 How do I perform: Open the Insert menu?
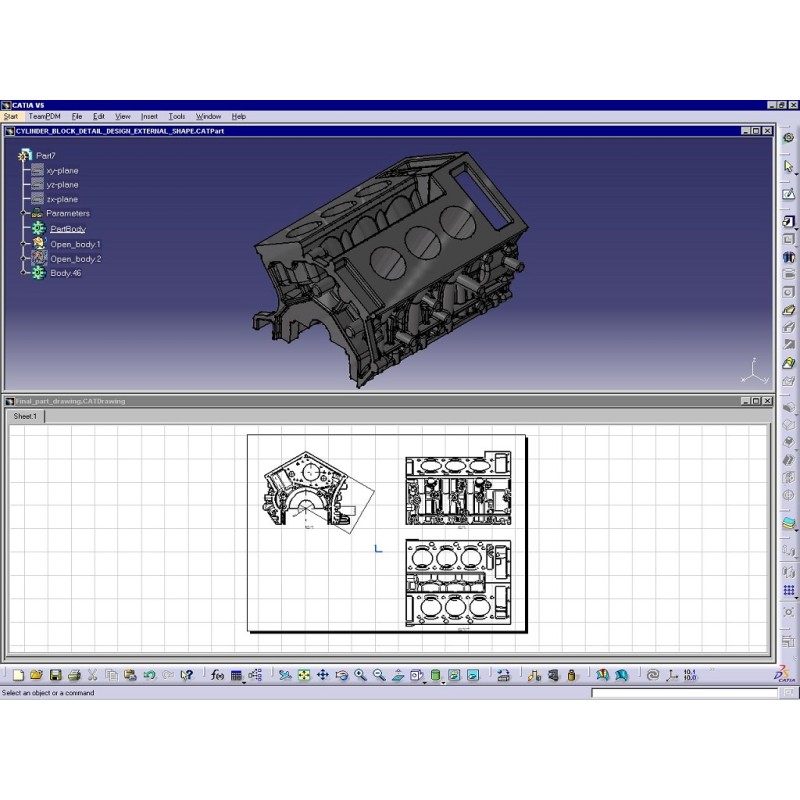point(149,116)
